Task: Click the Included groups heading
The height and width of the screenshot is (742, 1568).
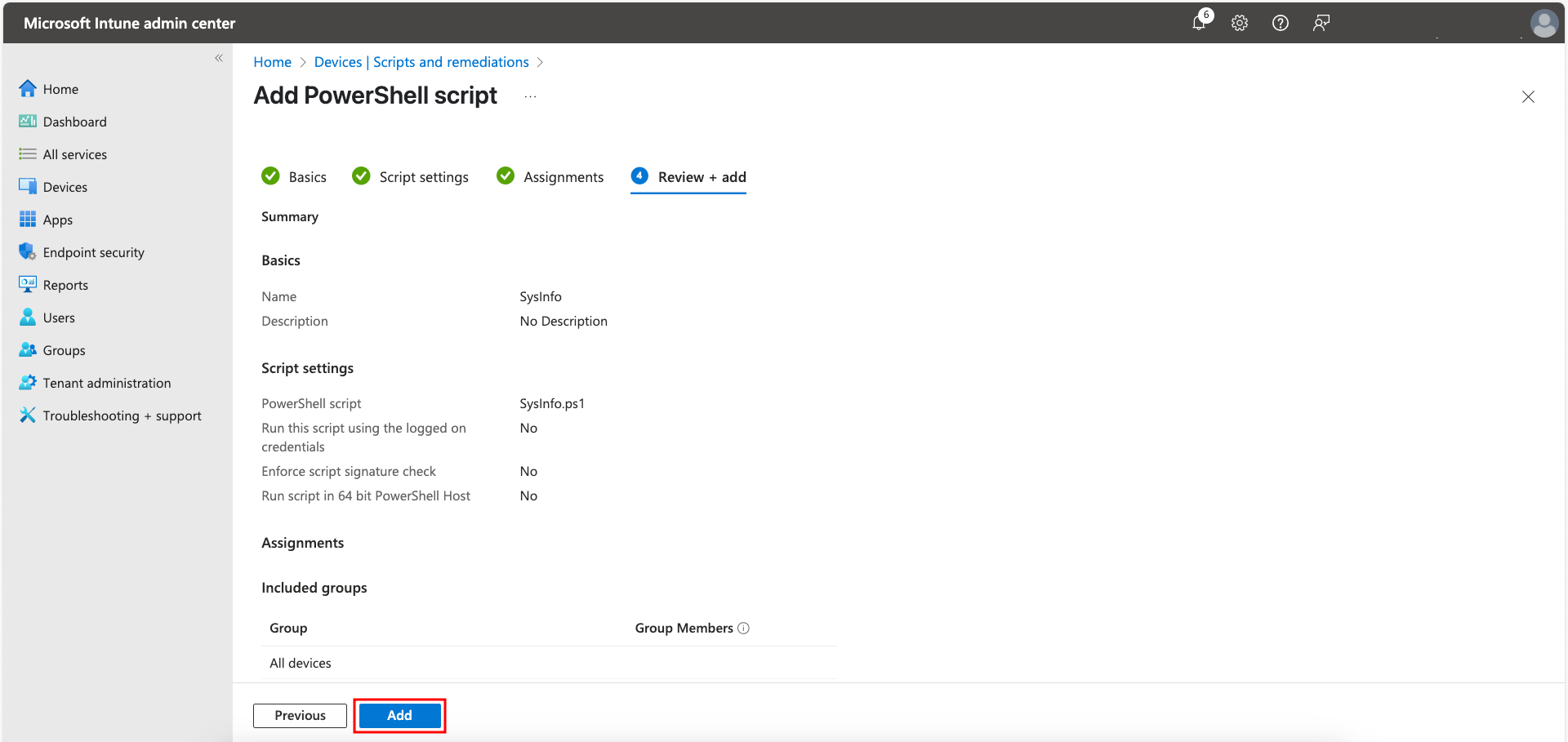Action: point(314,588)
